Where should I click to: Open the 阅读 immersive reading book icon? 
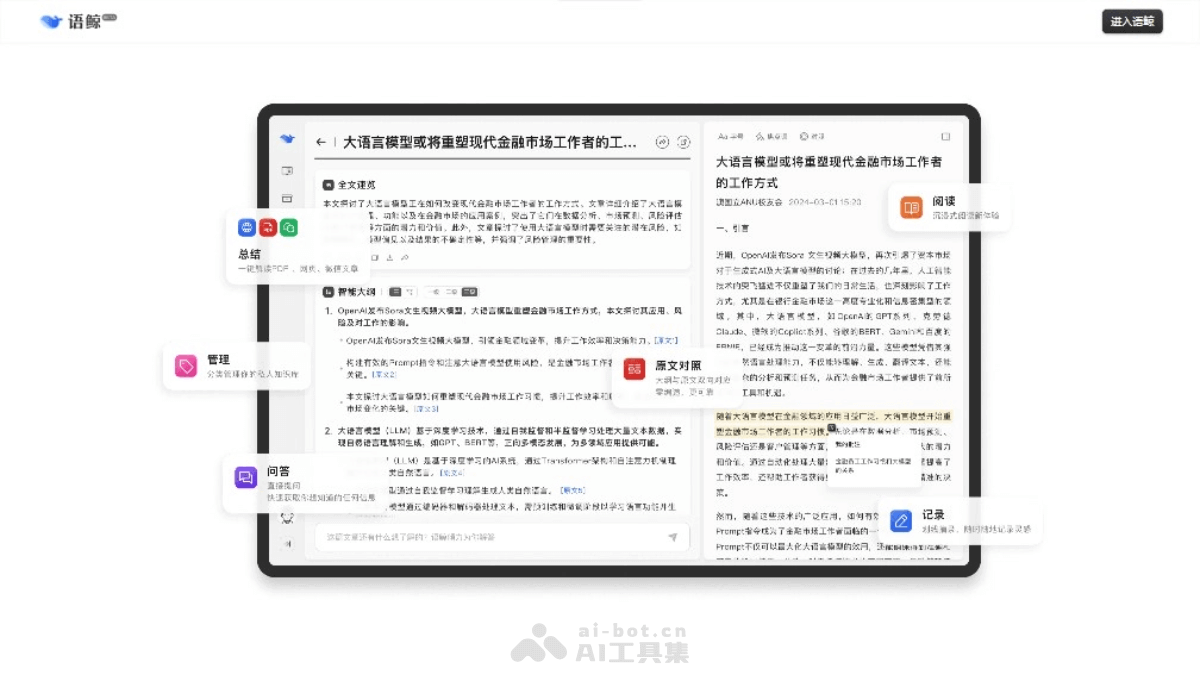point(912,207)
